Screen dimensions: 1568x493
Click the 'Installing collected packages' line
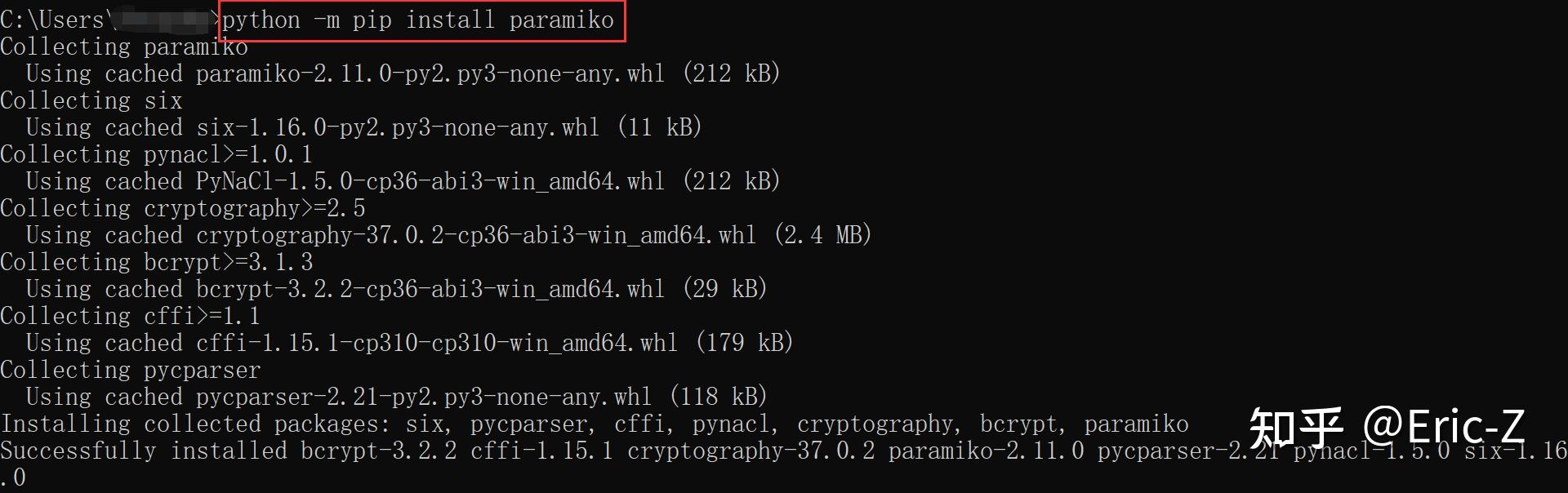595,424
